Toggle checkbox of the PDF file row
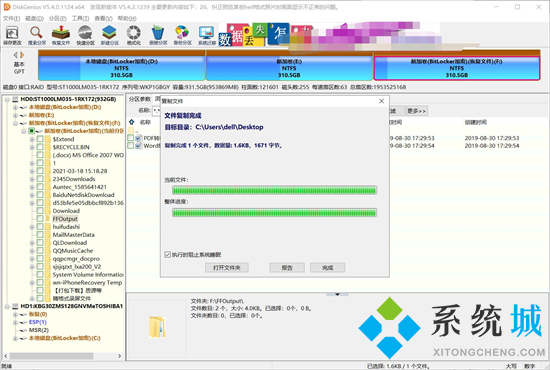550x370 pixels. coord(130,138)
